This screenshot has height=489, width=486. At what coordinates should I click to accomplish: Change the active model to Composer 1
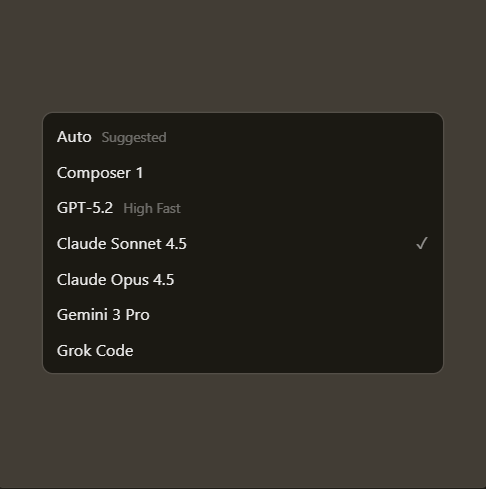click(x=243, y=173)
